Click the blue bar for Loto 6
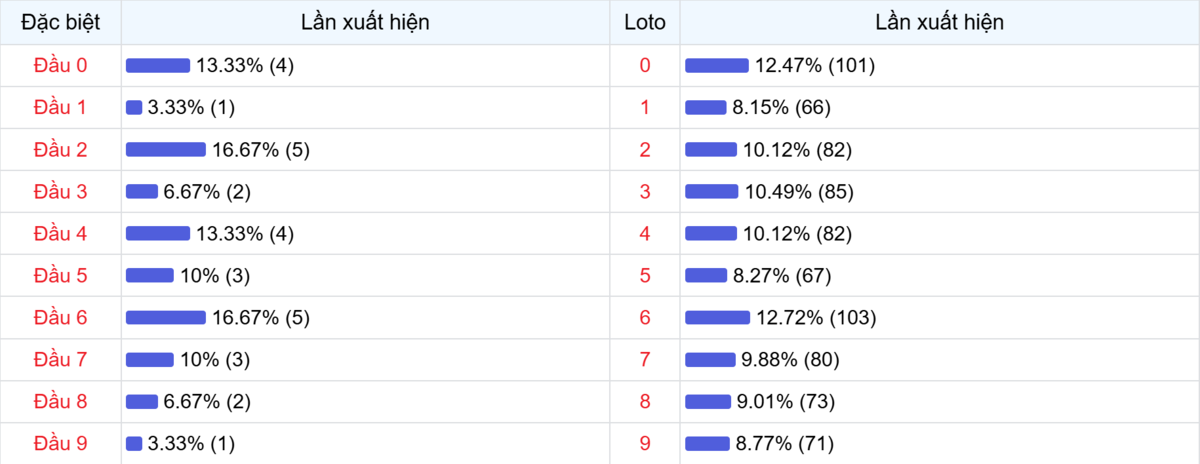This screenshot has height=464, width=1200. (x=717, y=318)
